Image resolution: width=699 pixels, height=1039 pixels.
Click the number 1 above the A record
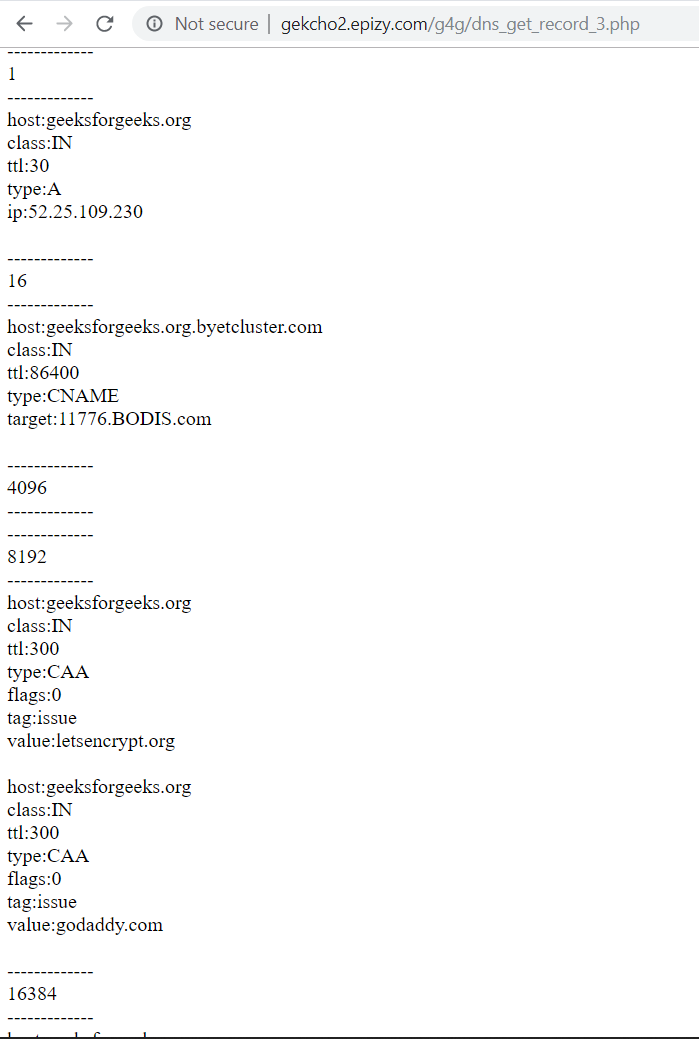point(11,74)
